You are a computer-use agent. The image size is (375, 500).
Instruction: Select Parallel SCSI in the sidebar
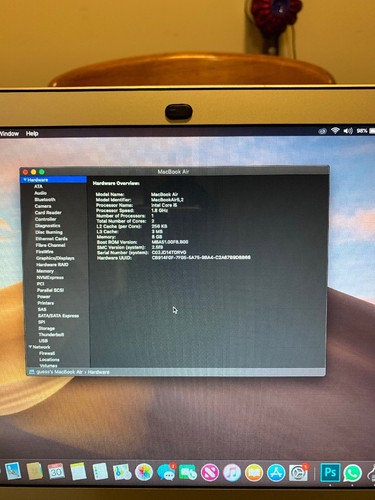coord(50,290)
